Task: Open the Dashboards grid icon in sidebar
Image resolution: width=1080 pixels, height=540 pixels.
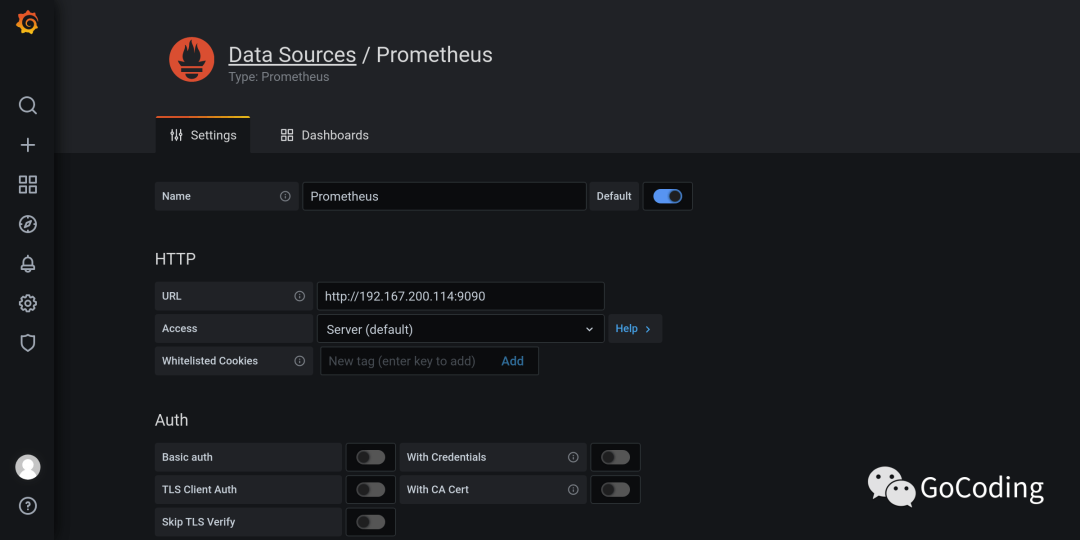Action: click(x=28, y=185)
